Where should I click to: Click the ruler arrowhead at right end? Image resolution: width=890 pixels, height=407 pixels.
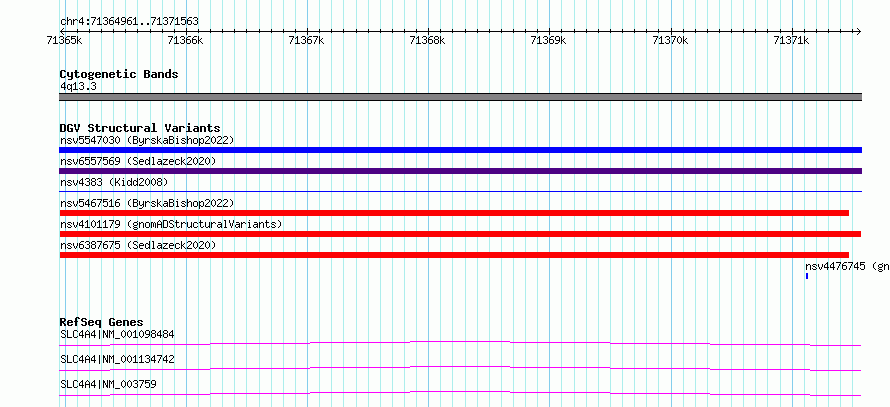tap(859, 31)
